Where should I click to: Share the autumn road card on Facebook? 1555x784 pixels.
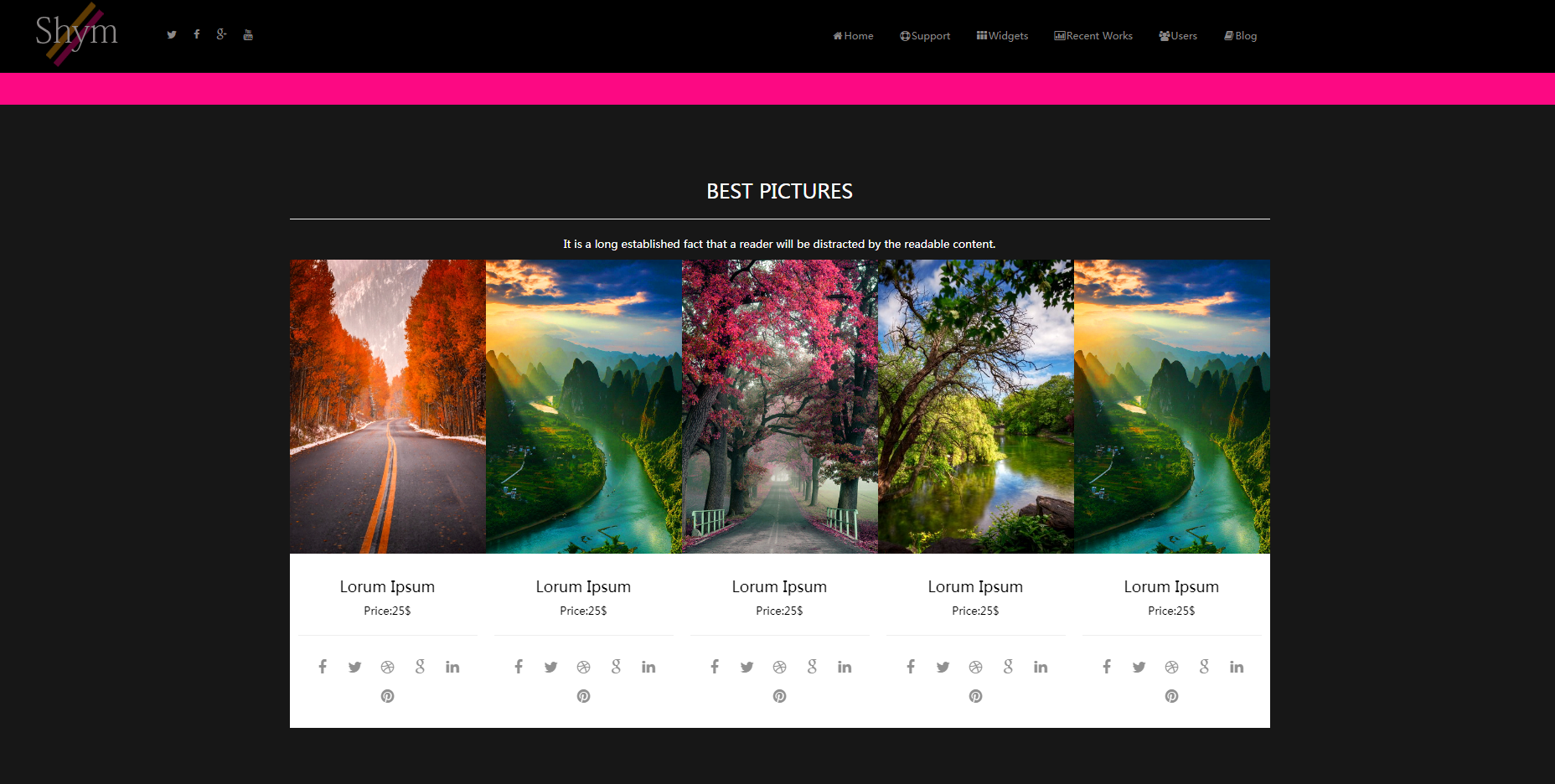[323, 667]
